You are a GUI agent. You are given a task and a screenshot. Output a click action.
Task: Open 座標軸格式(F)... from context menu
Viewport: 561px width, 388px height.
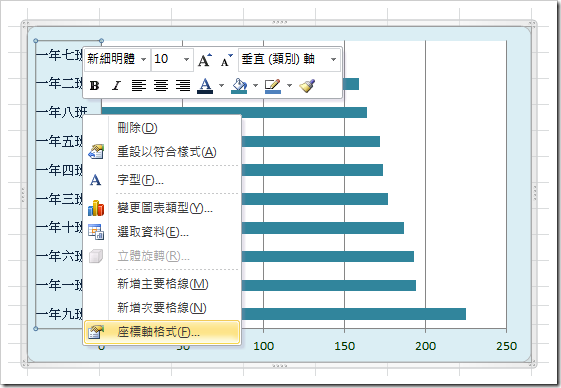(162, 332)
